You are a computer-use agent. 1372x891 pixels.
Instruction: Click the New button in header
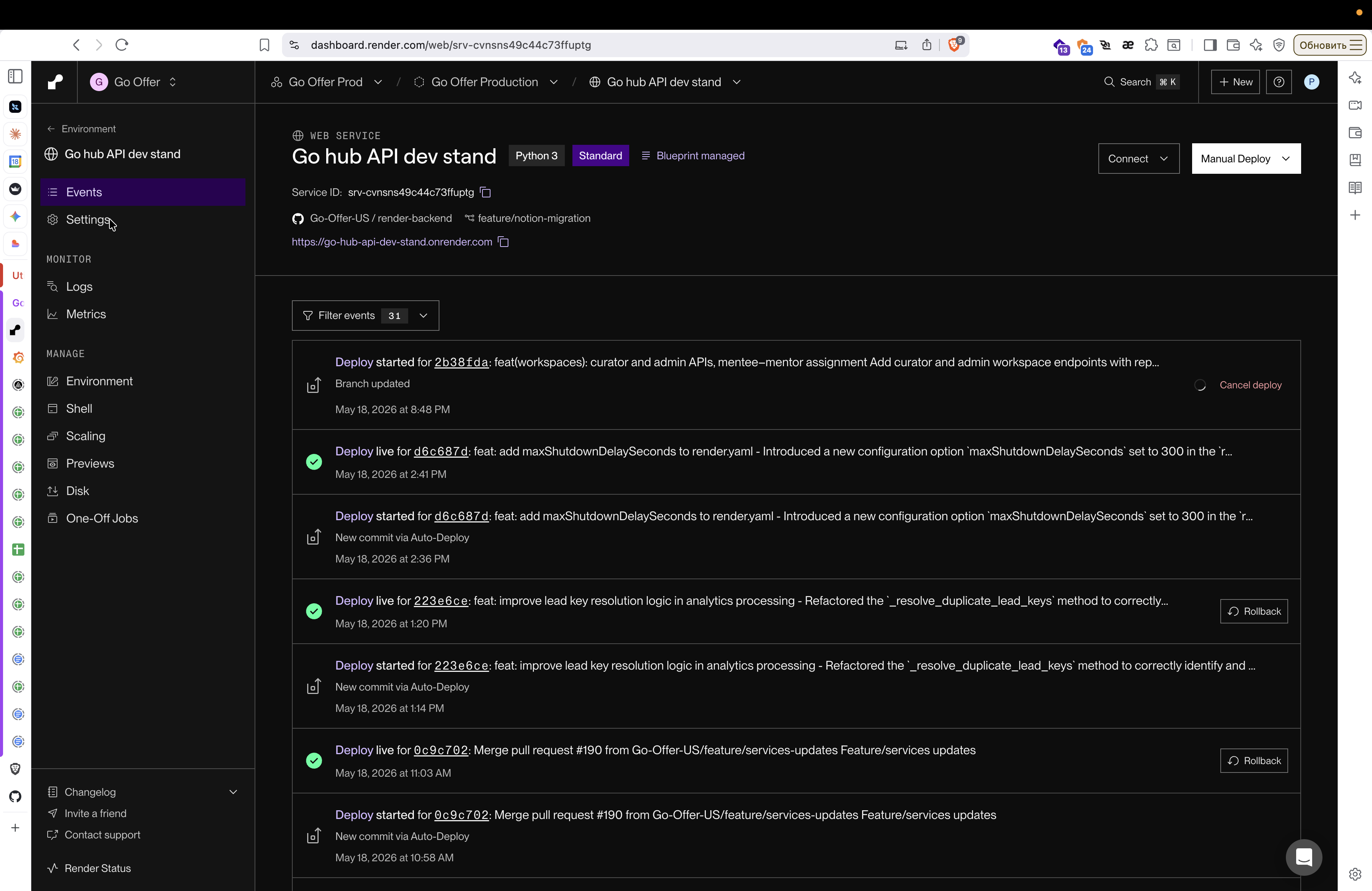(1235, 82)
